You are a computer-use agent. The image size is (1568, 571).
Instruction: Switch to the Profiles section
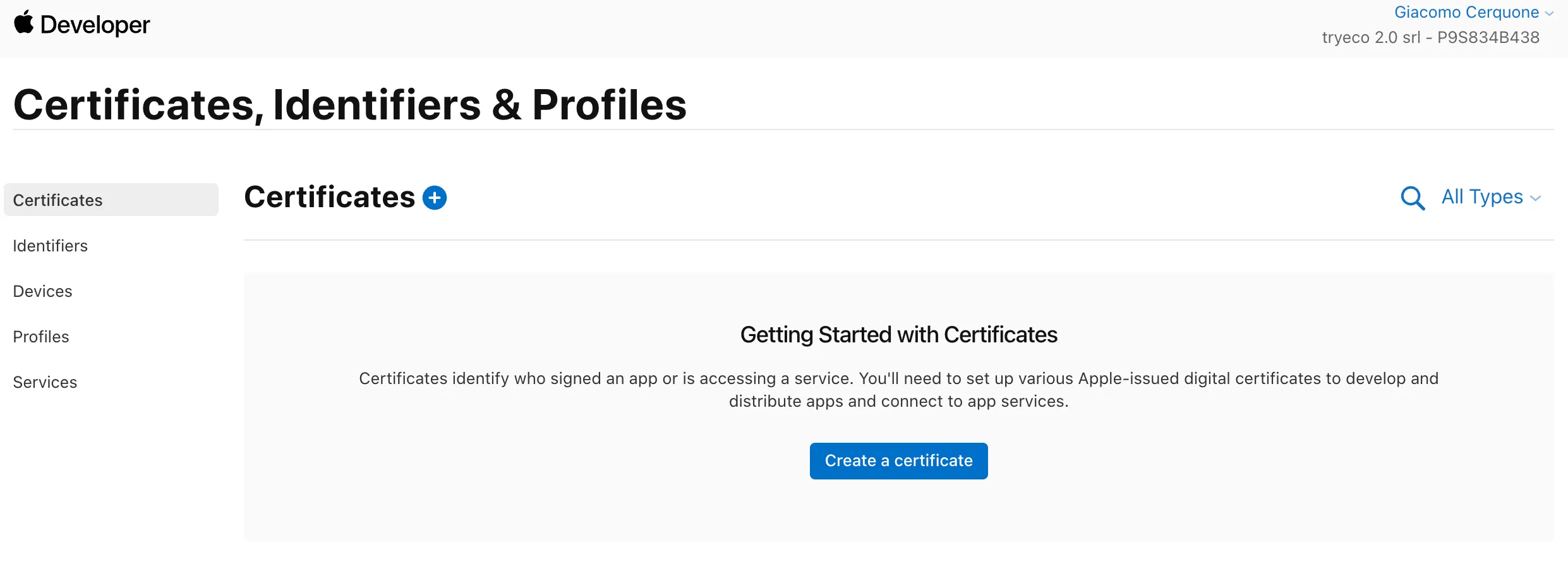coord(40,337)
